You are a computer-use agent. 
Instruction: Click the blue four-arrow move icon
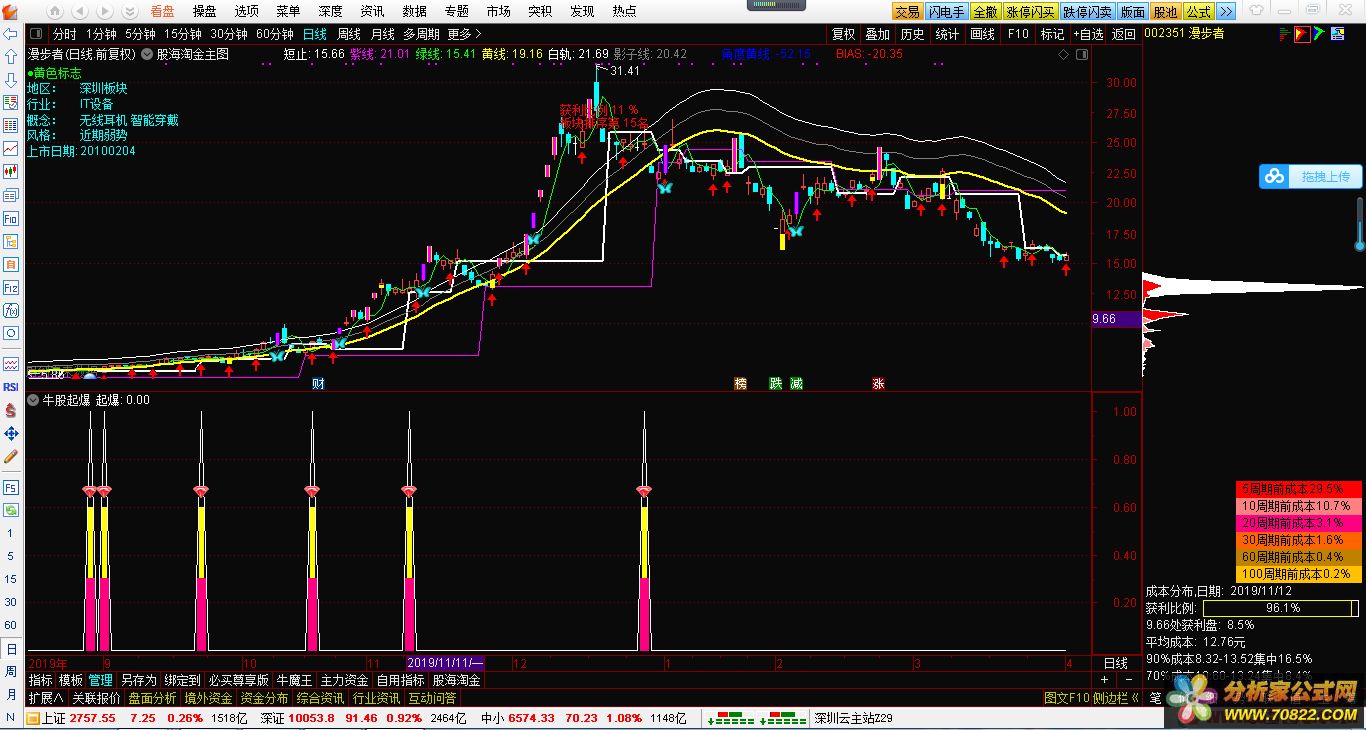tap(10, 433)
